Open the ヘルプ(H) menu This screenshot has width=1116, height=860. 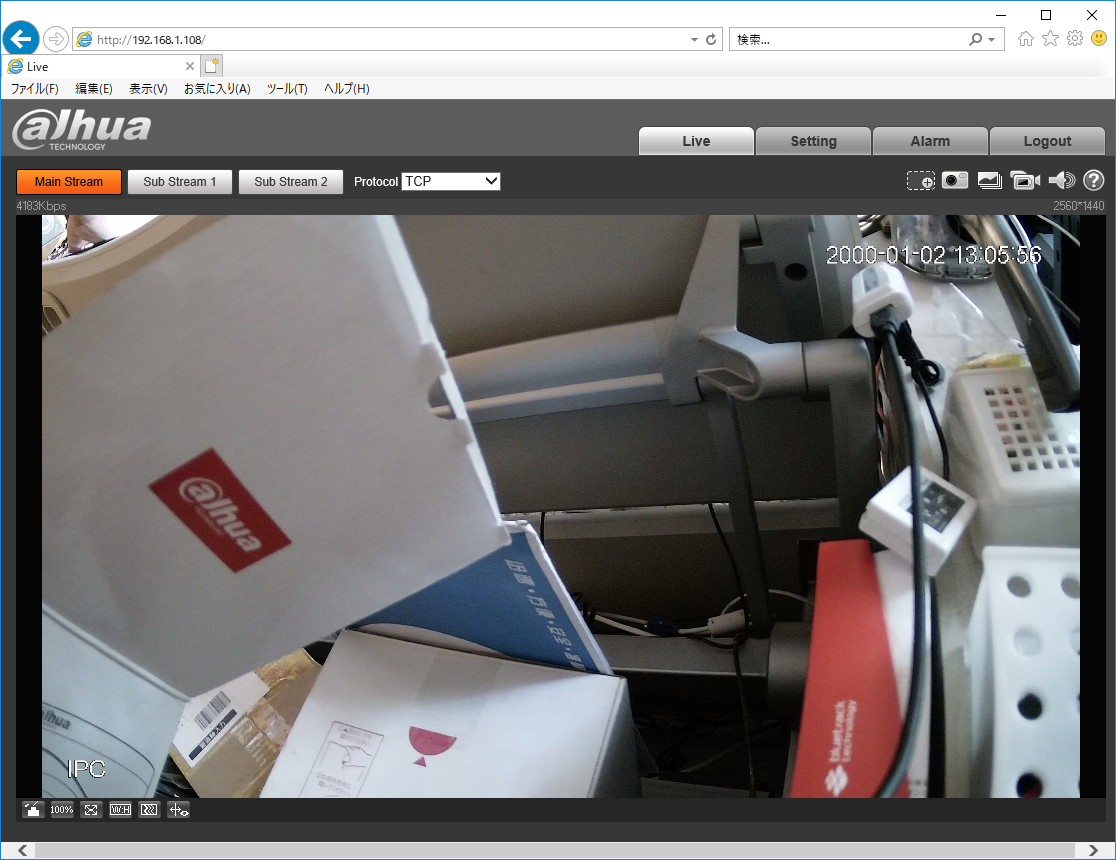click(x=347, y=88)
